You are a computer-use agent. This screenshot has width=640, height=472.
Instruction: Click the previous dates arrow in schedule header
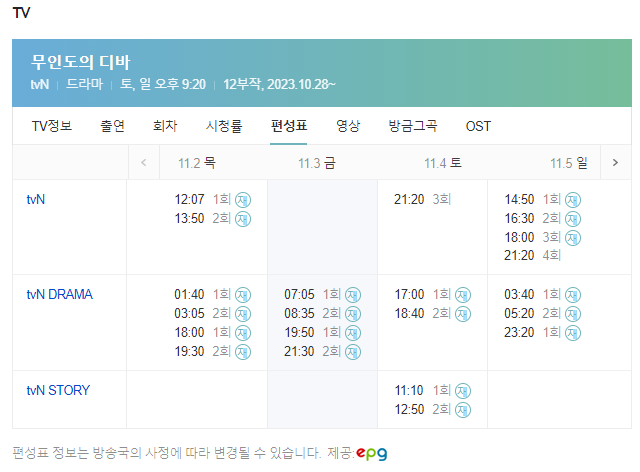144,163
